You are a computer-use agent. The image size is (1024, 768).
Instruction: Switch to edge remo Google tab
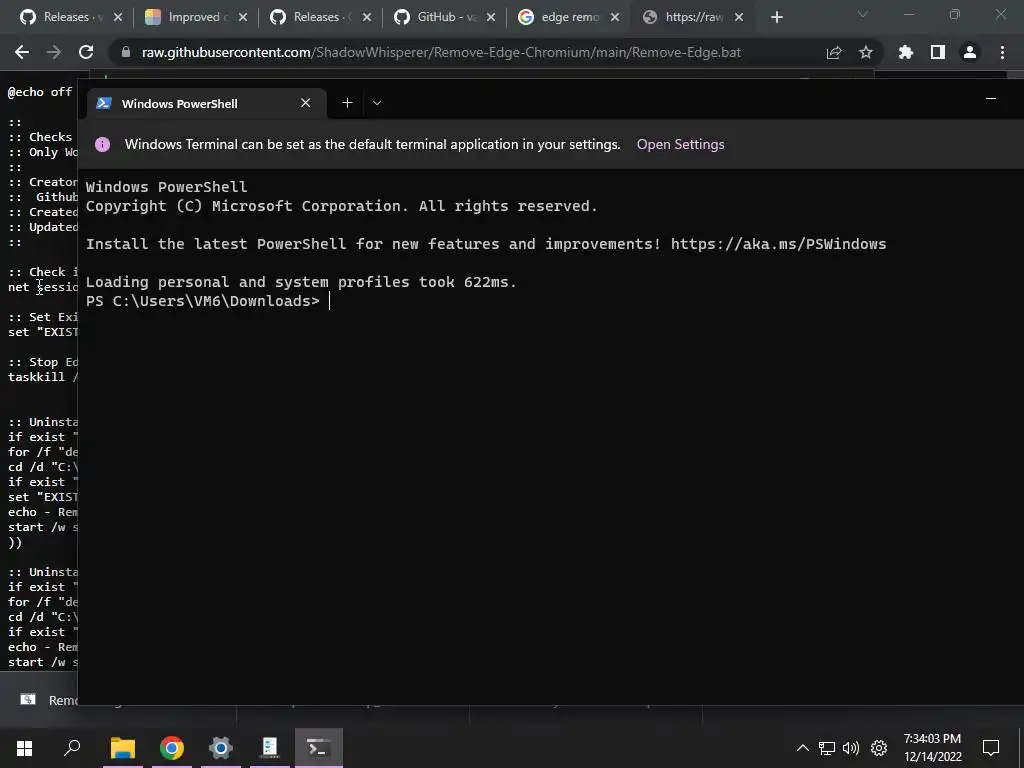[568, 17]
